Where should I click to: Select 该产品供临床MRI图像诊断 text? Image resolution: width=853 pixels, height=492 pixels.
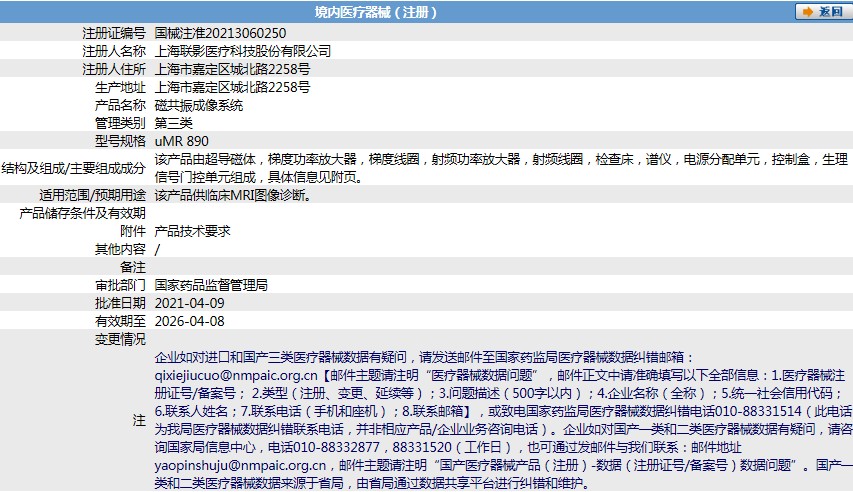click(233, 195)
